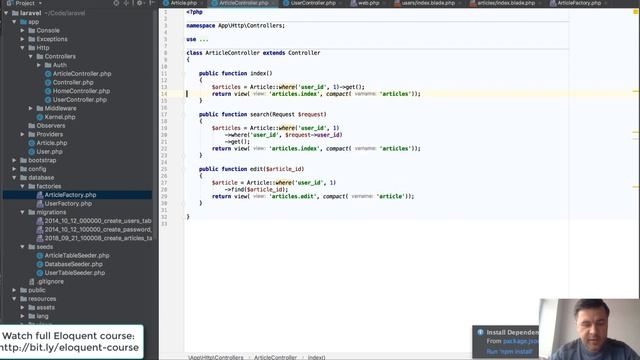Select ArticleFactory.php in tree
The image size is (640, 360).
[70, 195]
